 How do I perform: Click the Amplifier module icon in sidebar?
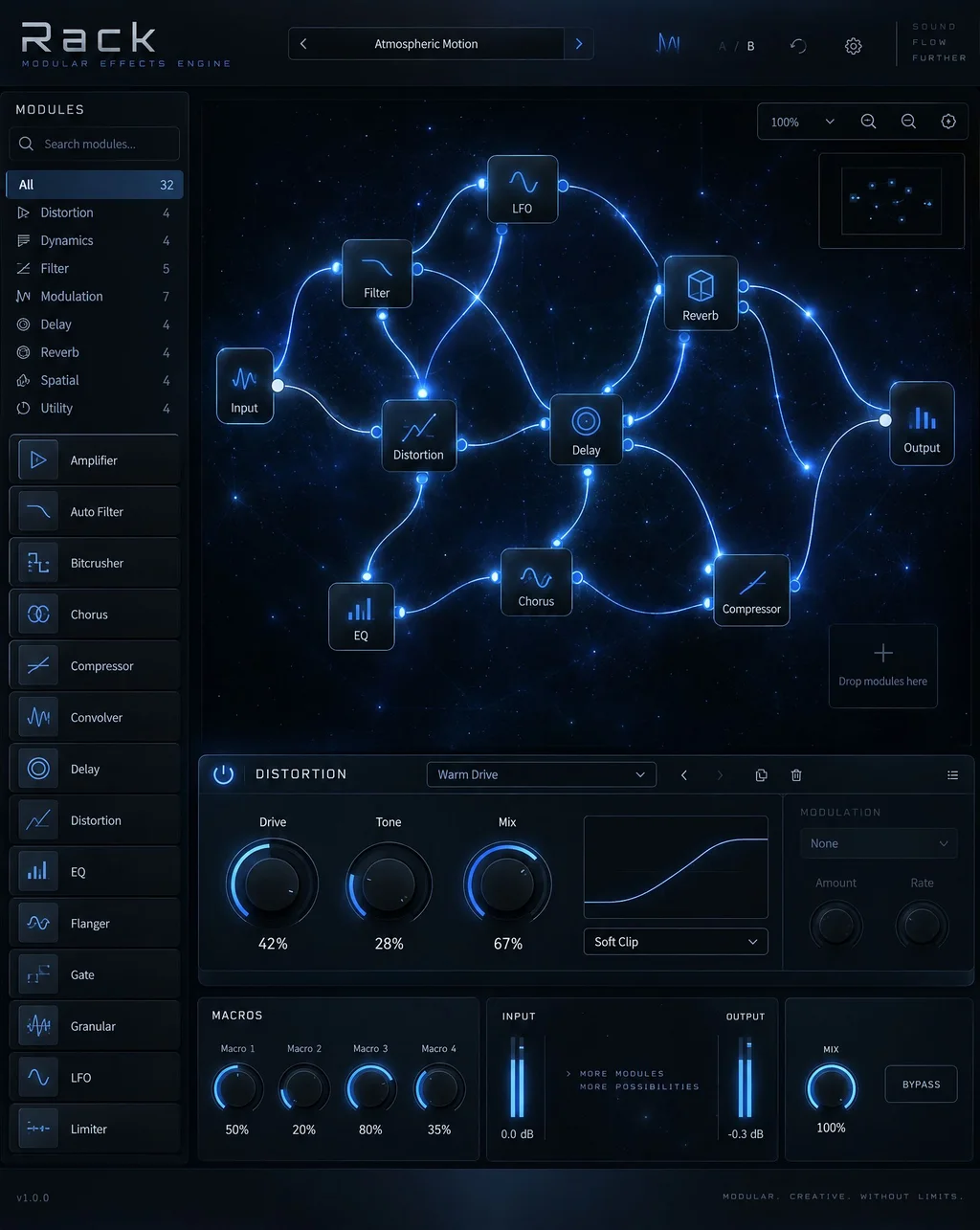[x=38, y=460]
